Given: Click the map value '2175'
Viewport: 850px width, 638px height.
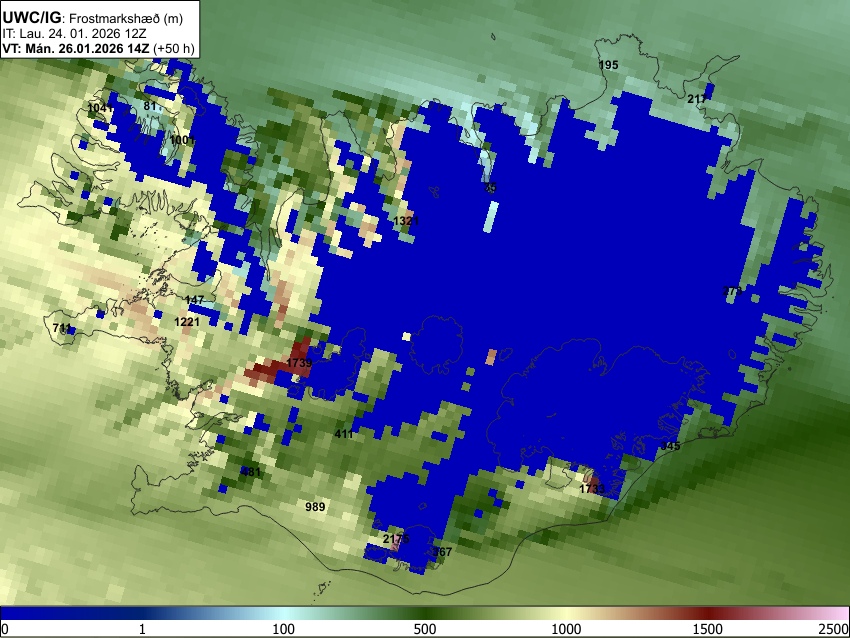Looking at the screenshot, I should [396, 539].
